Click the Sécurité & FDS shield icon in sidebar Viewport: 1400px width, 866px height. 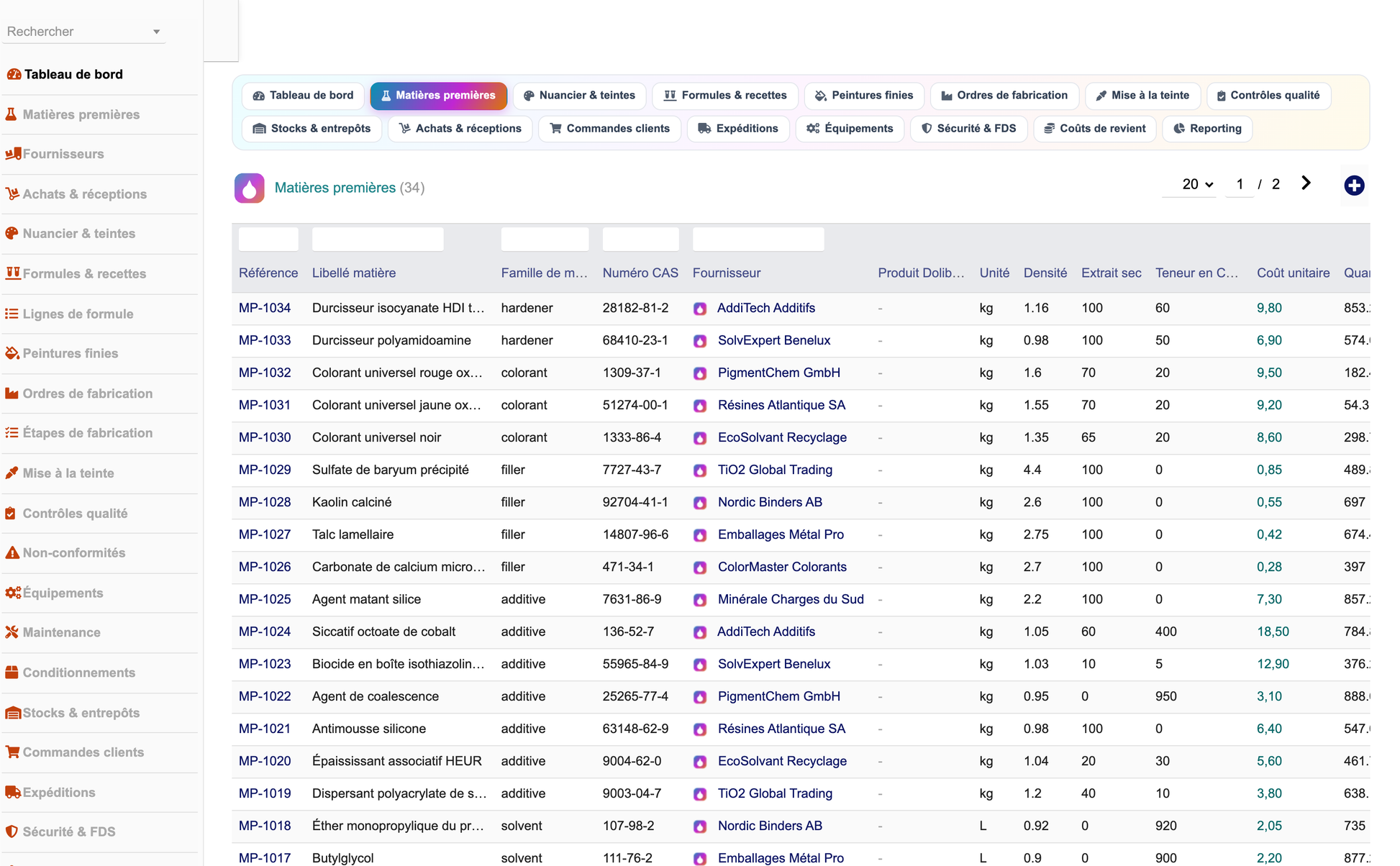12,831
